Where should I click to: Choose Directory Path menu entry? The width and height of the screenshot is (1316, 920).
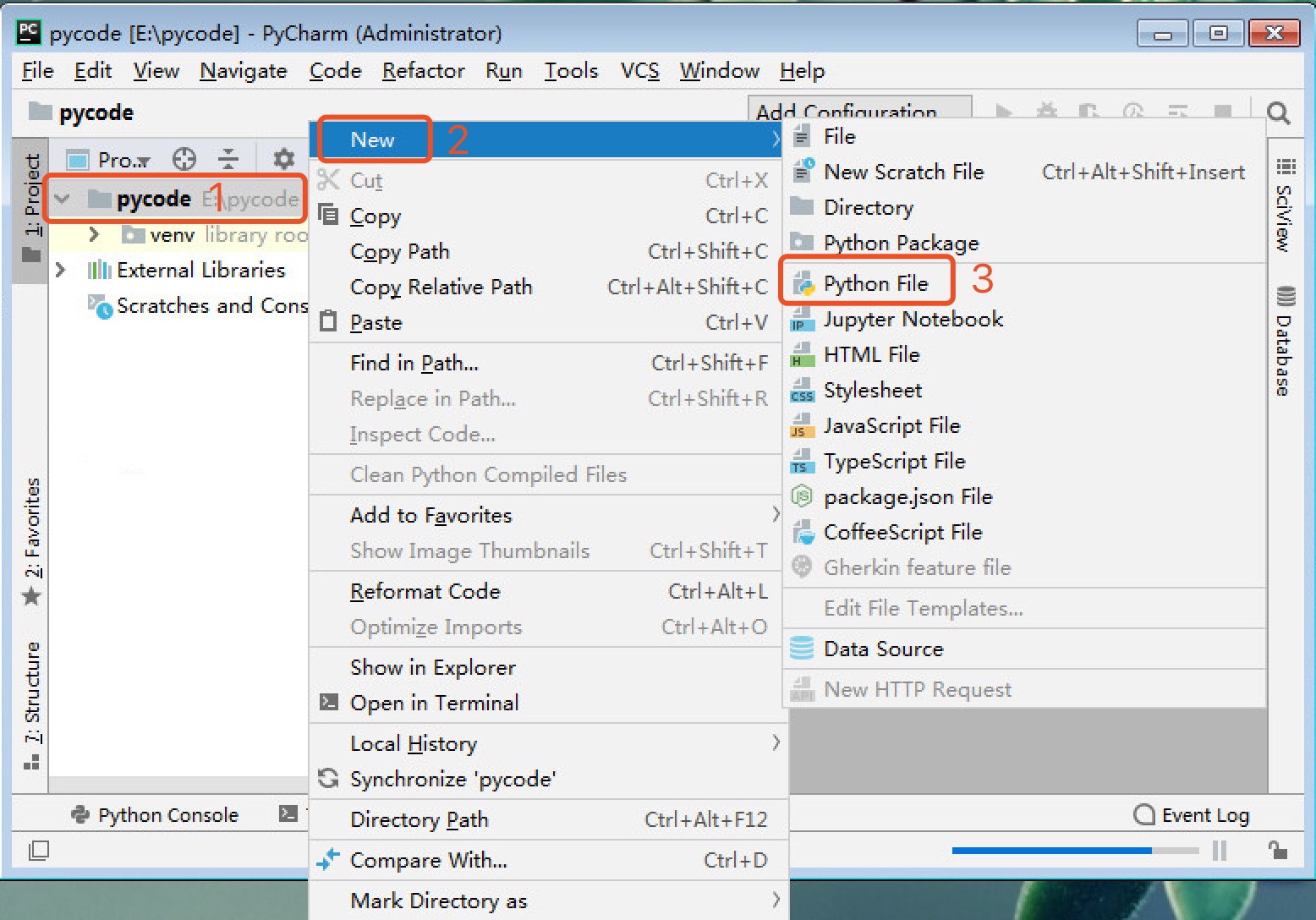[x=550, y=819]
